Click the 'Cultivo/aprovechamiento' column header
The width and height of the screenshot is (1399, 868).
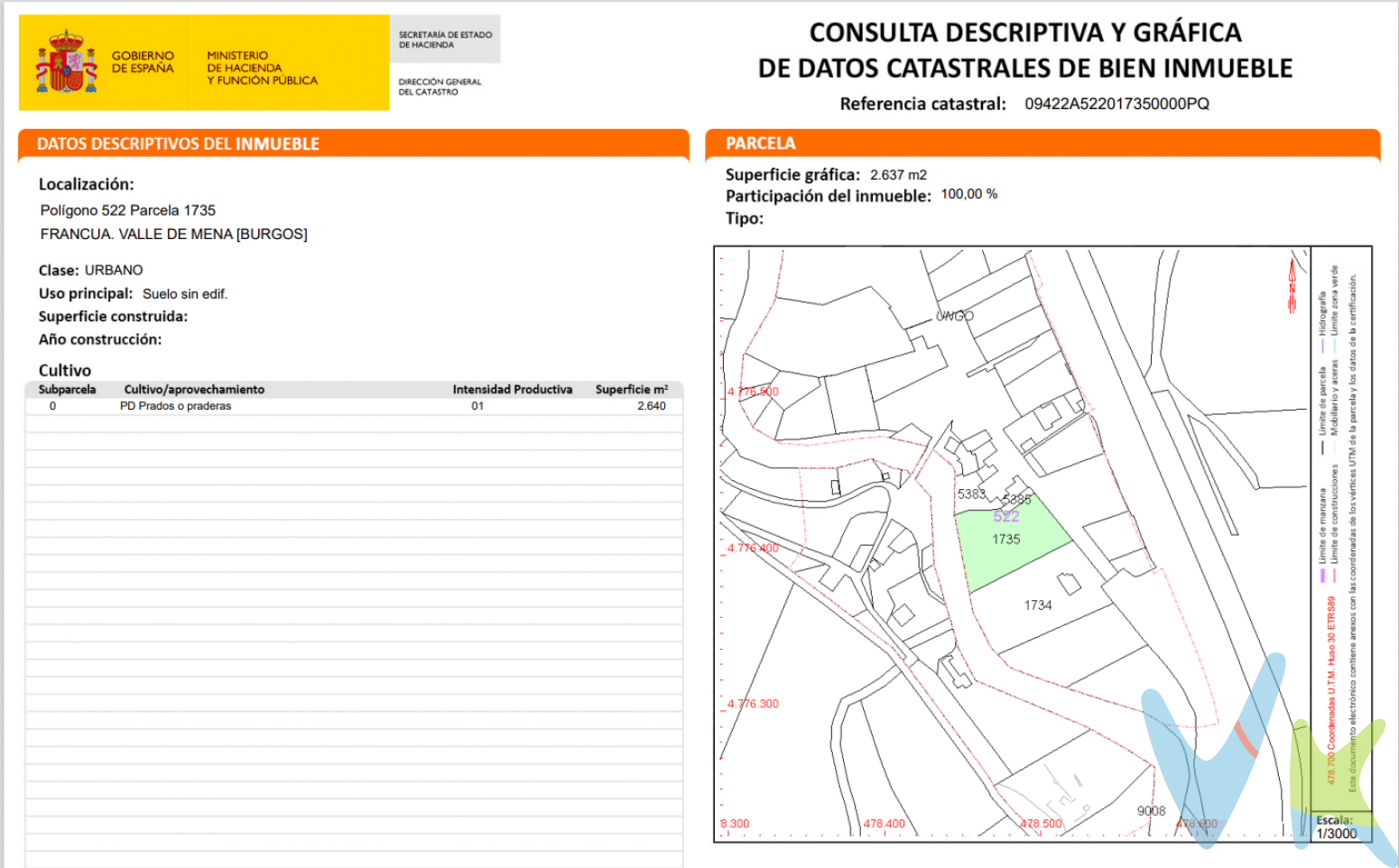click(194, 390)
